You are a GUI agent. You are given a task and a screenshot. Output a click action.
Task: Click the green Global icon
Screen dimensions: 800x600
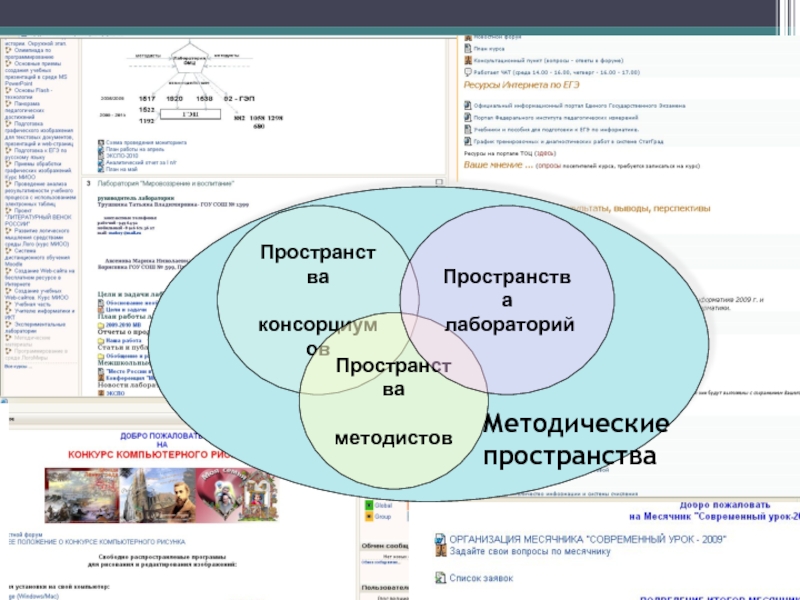click(367, 504)
